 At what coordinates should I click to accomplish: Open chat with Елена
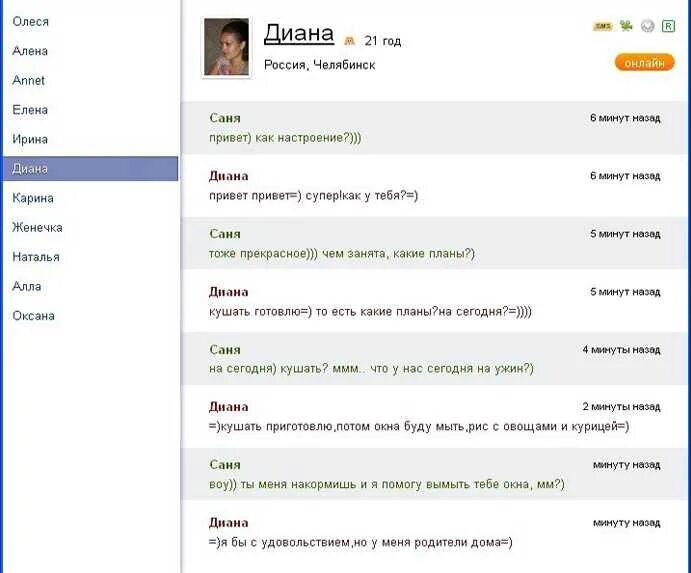coord(30,110)
